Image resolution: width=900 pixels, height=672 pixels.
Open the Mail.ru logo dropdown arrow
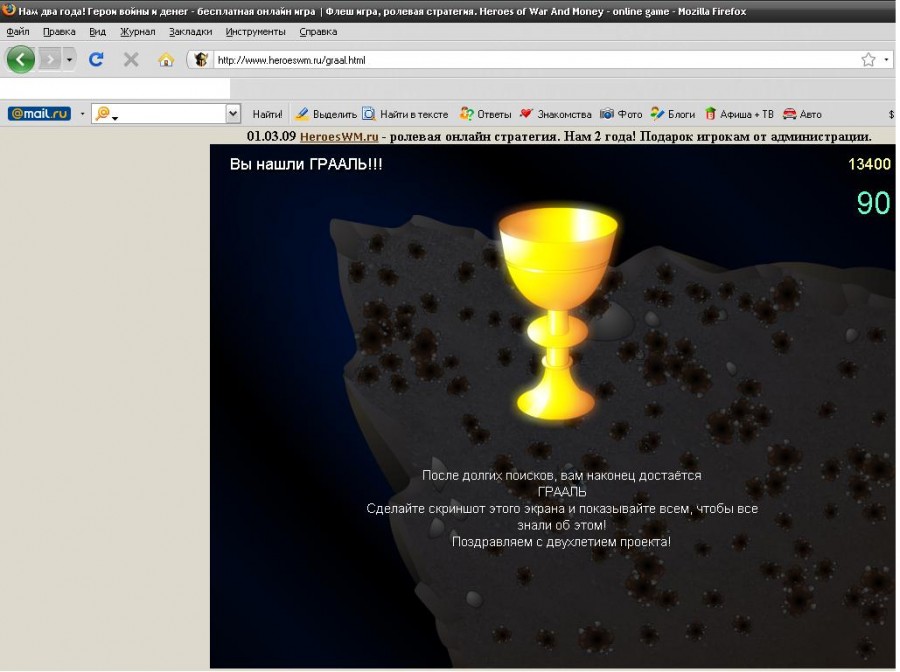pos(82,114)
